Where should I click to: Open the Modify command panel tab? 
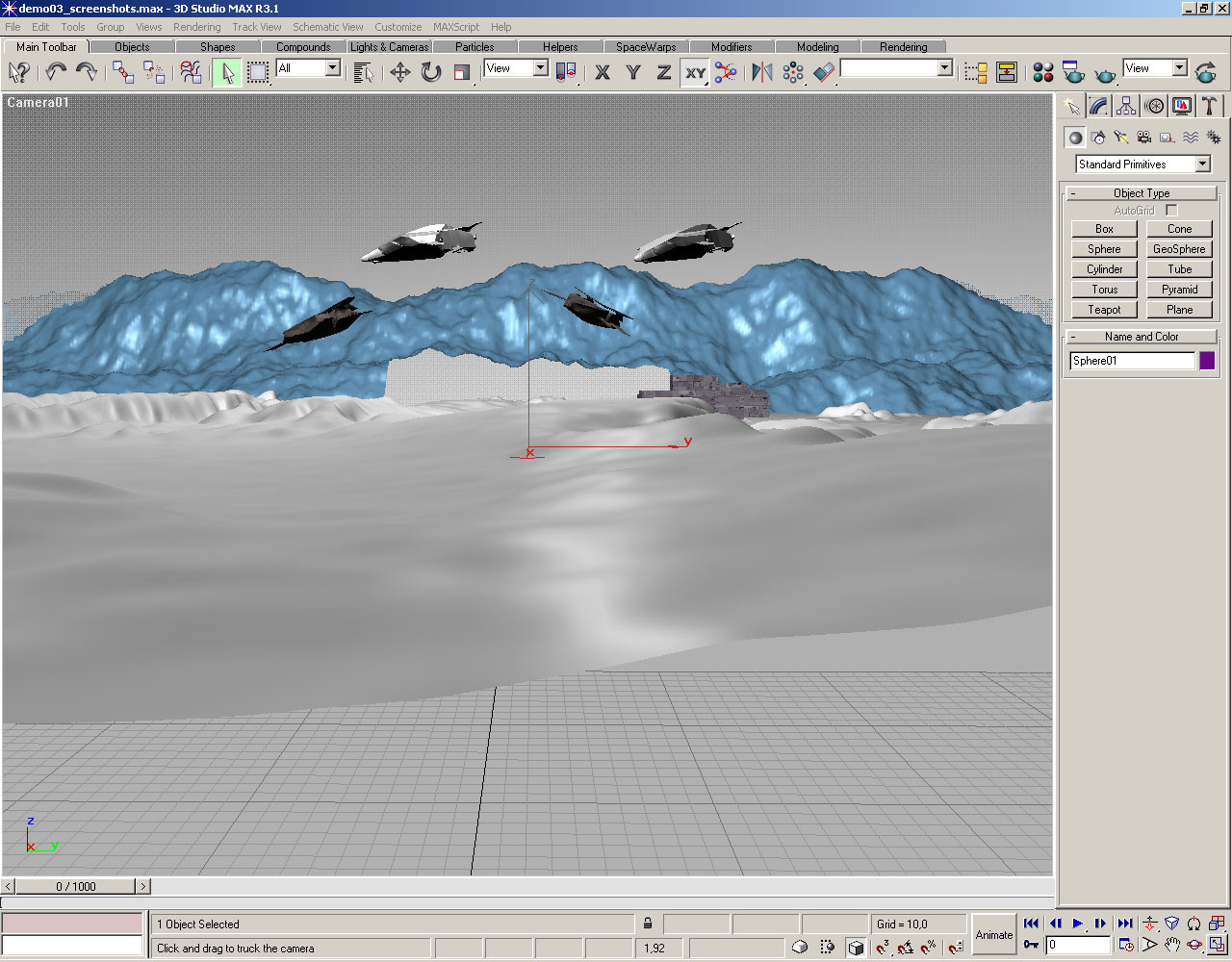point(1099,106)
